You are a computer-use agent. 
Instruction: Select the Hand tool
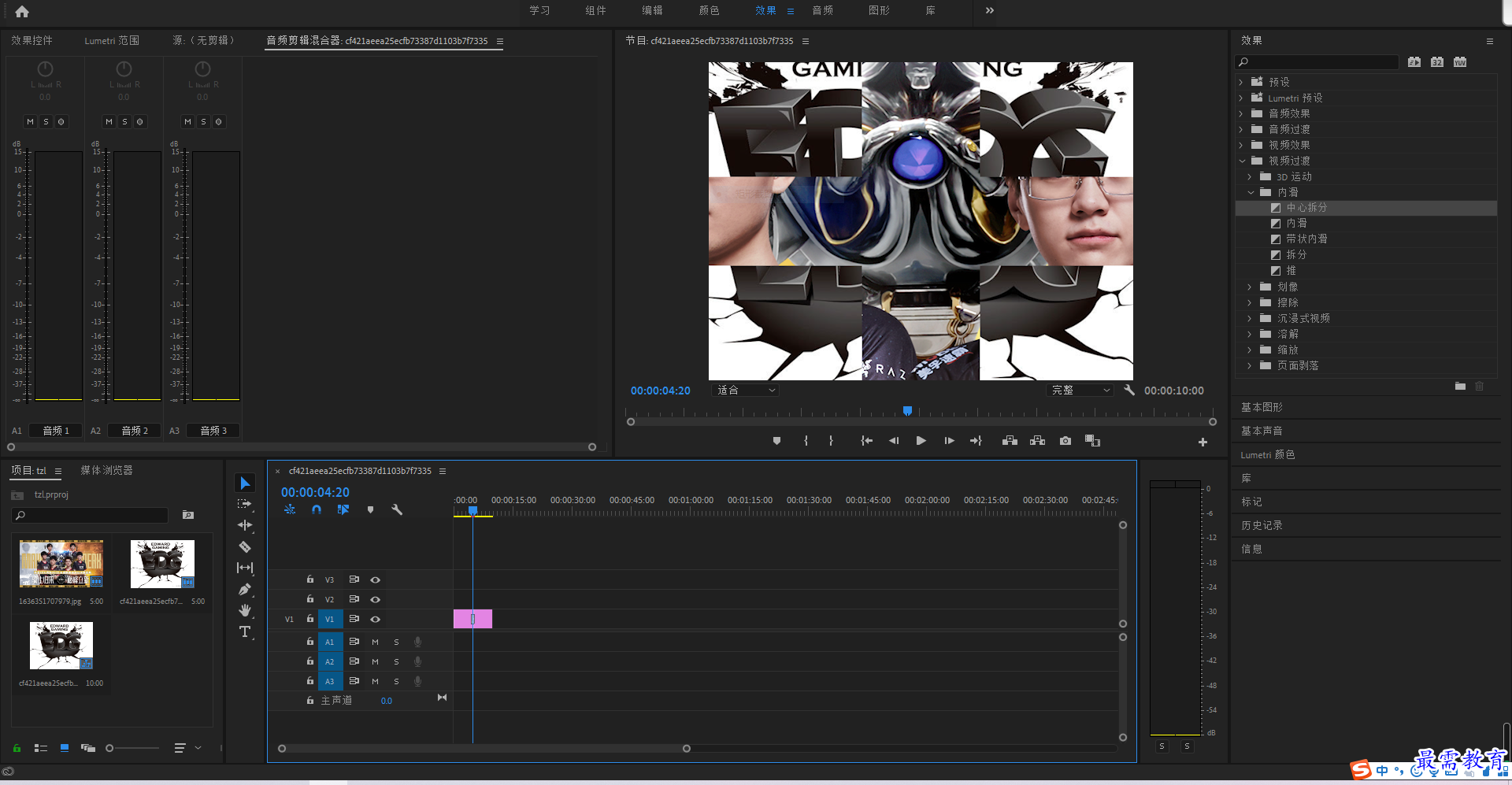(x=245, y=610)
